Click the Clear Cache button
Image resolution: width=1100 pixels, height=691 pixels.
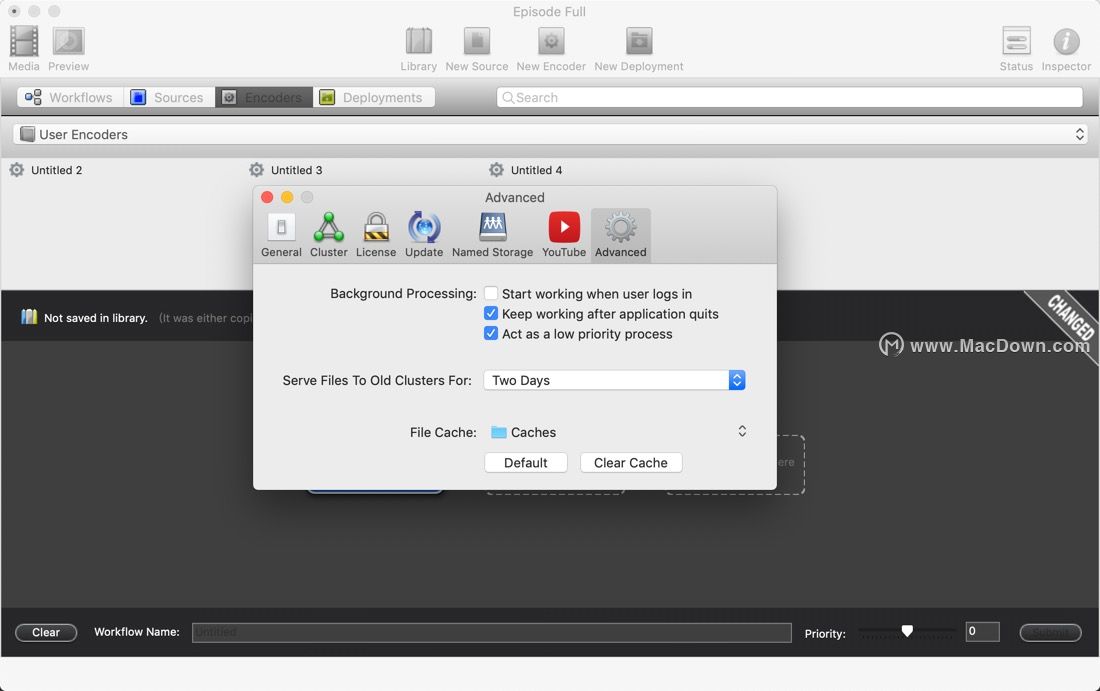(x=631, y=462)
